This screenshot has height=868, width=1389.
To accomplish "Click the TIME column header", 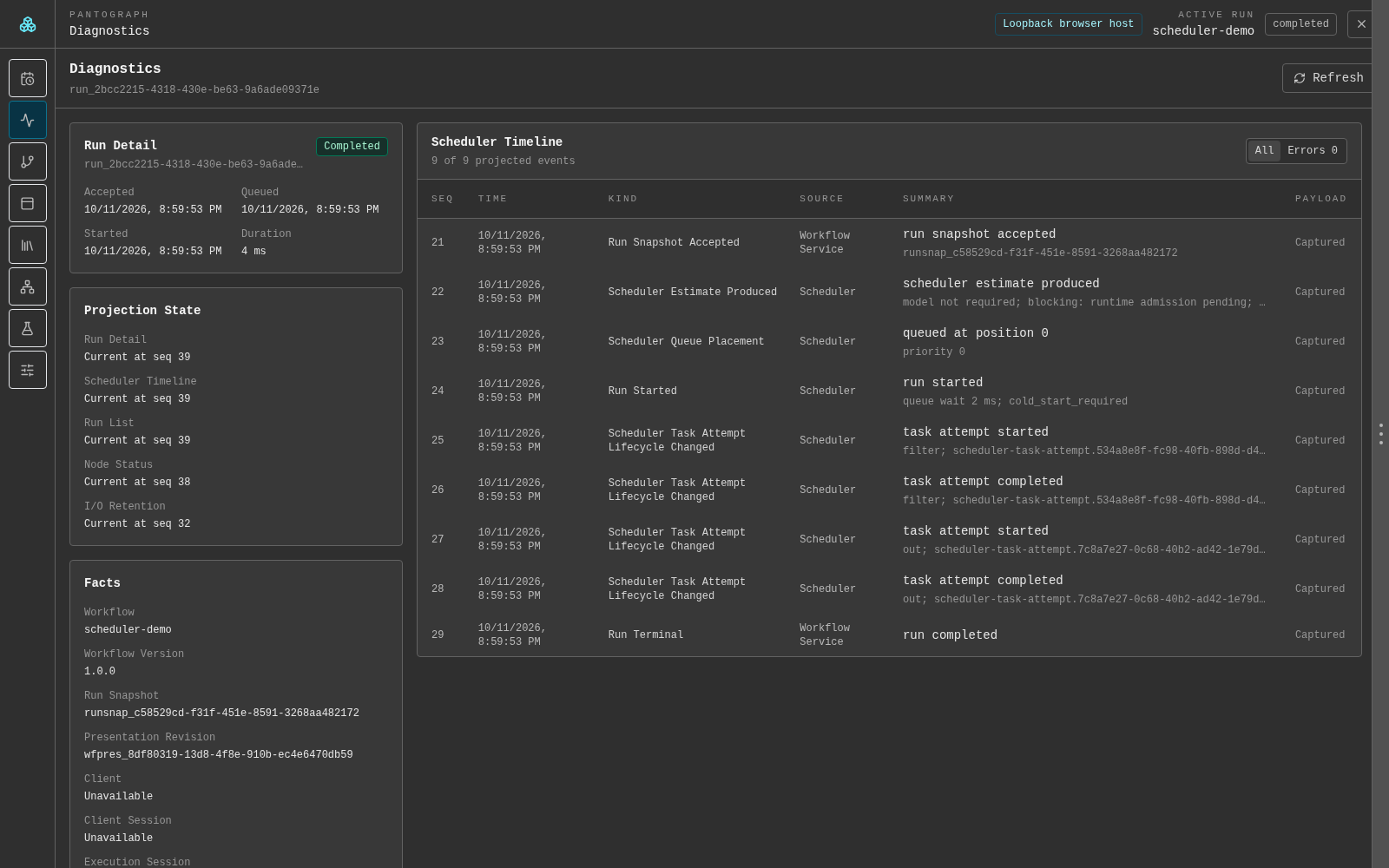I will pos(492,199).
